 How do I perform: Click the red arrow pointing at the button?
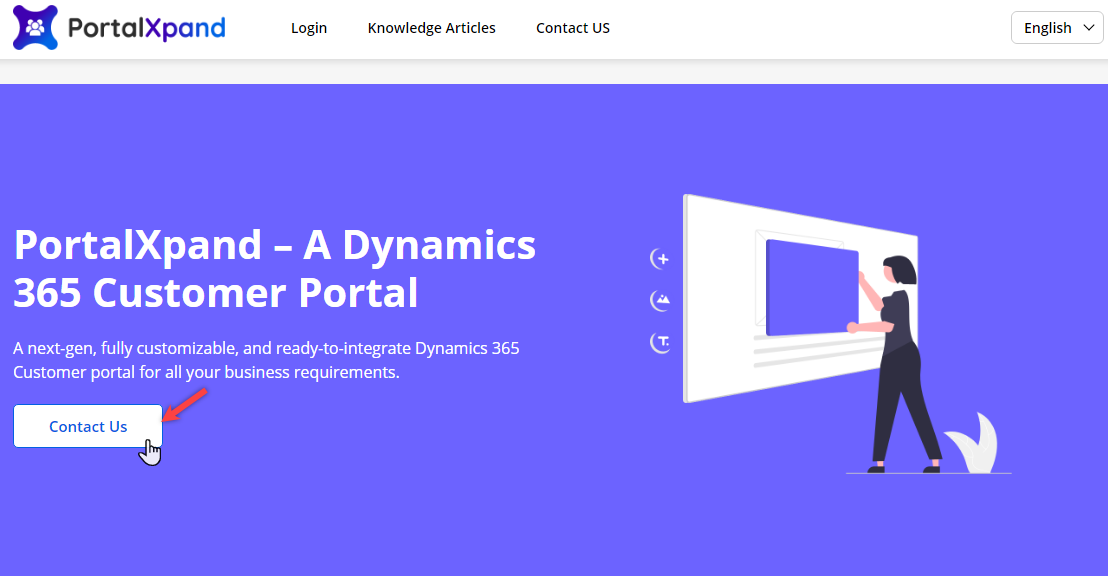click(x=186, y=404)
